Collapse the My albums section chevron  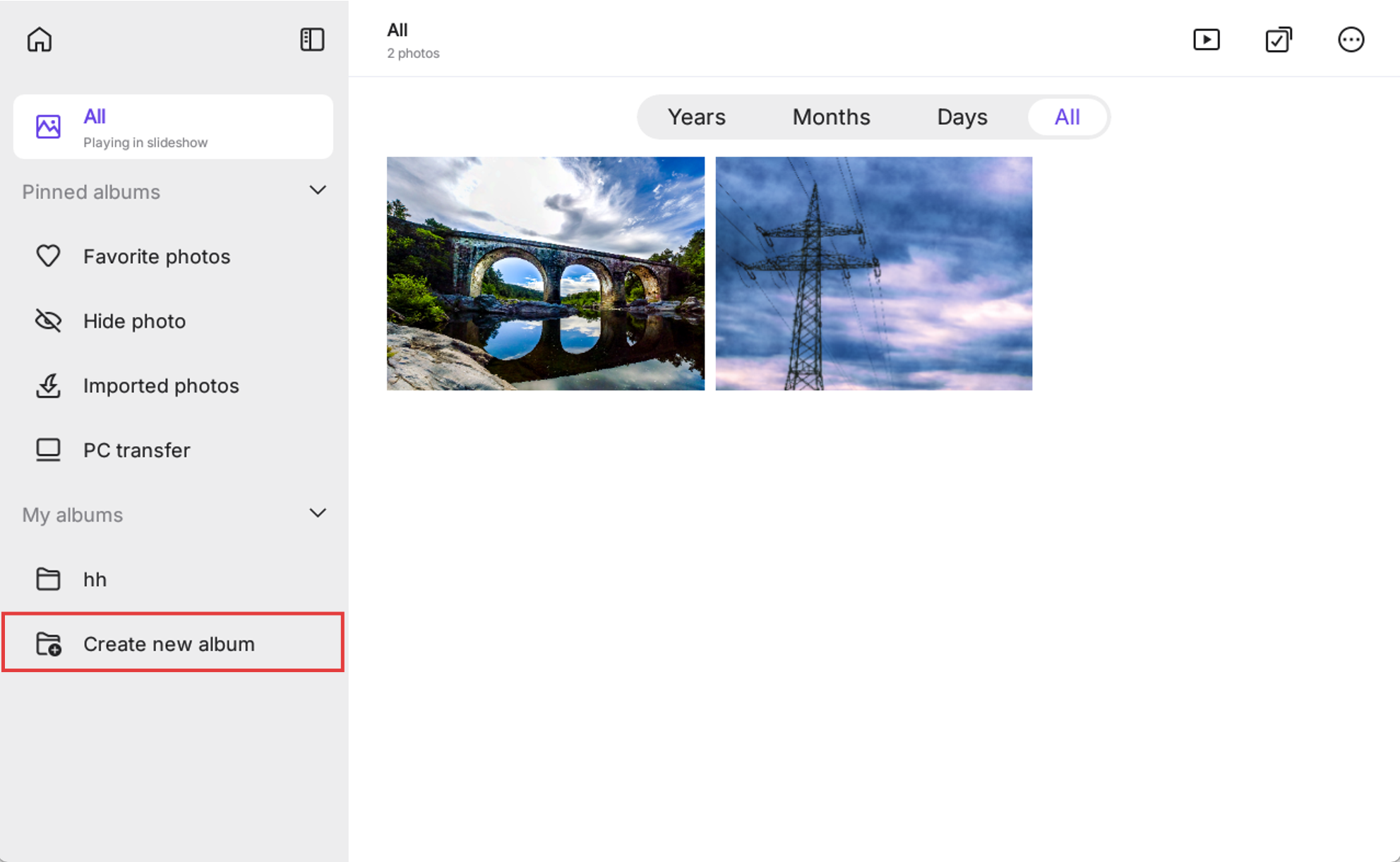pos(318,513)
